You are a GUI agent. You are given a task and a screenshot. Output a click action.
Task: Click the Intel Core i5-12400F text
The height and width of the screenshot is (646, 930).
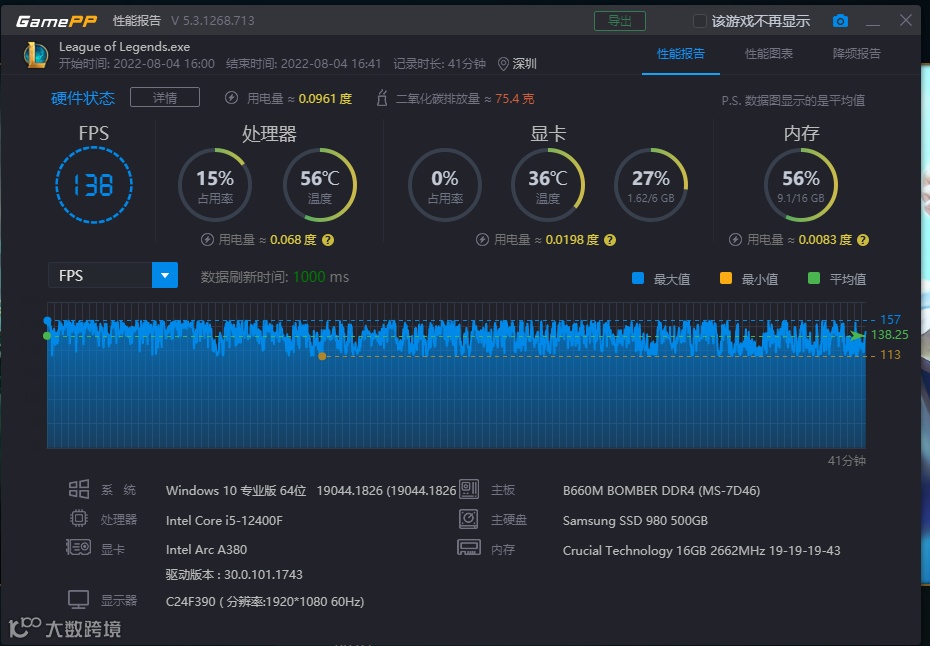pyautogui.click(x=224, y=521)
